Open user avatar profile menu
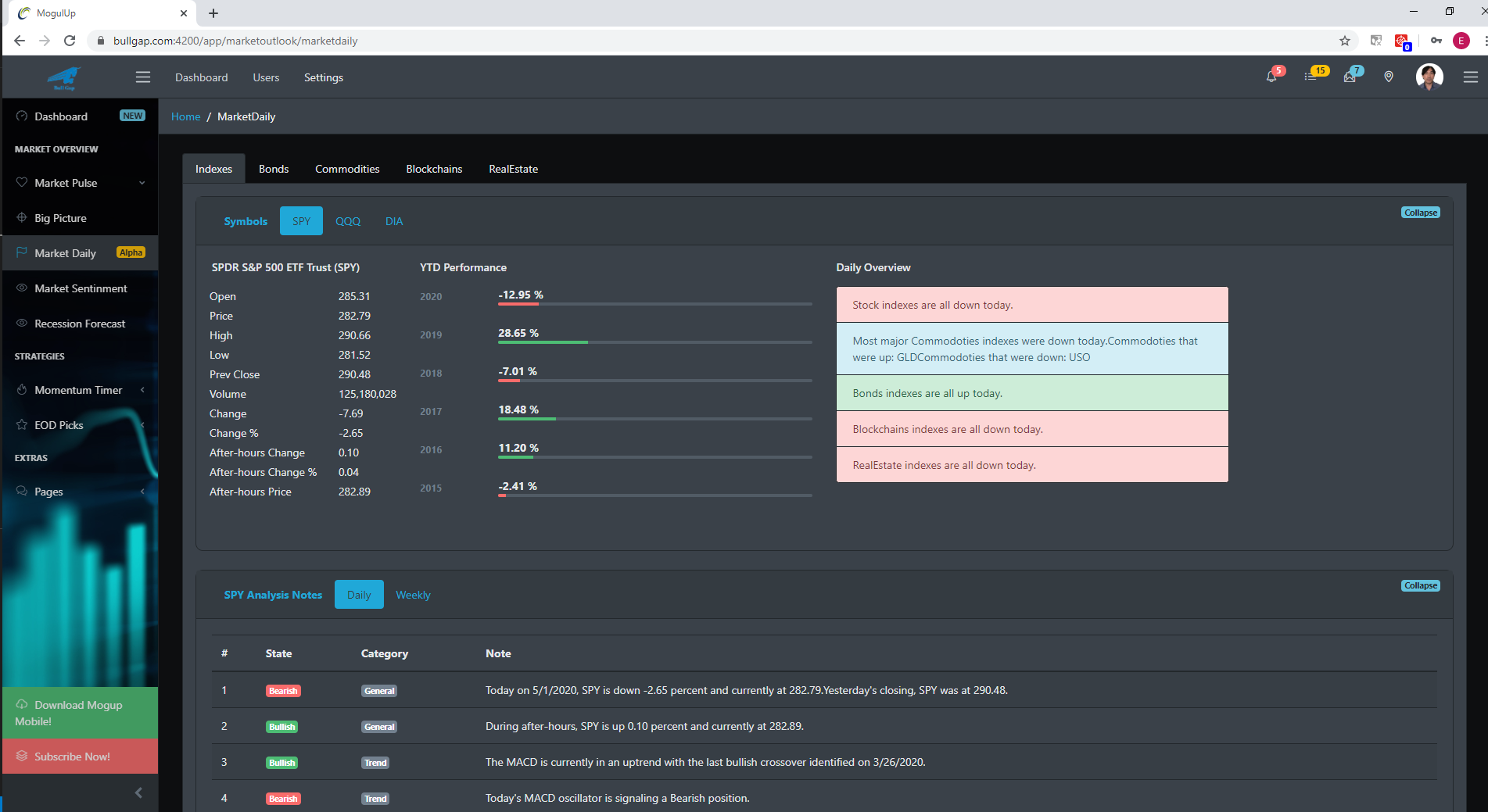The image size is (1488, 812). pyautogui.click(x=1429, y=77)
